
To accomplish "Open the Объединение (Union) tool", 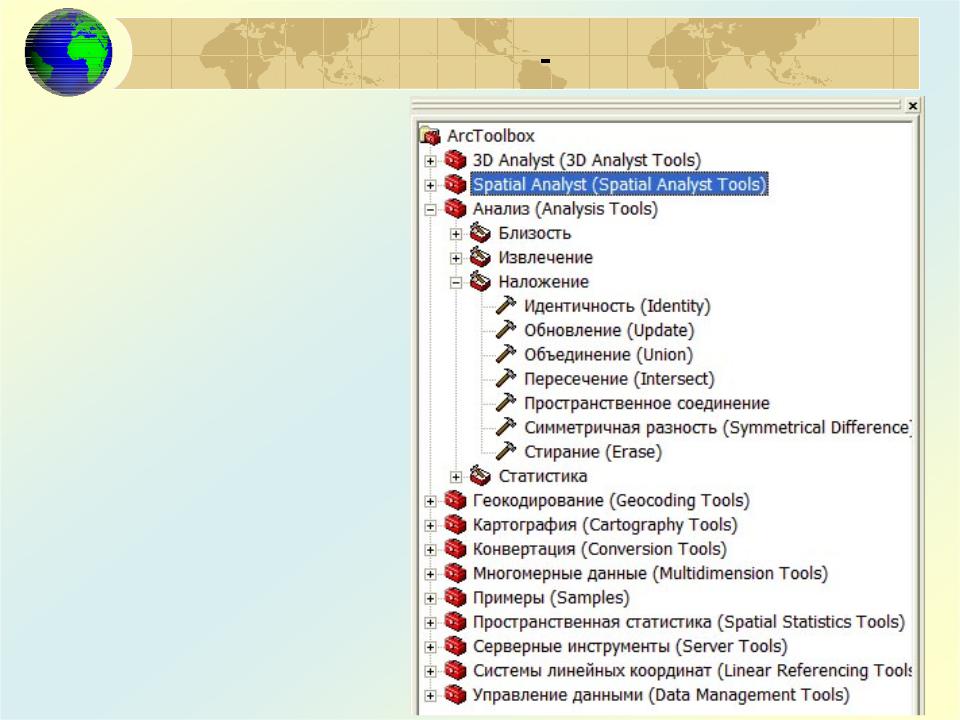I will [x=609, y=354].
